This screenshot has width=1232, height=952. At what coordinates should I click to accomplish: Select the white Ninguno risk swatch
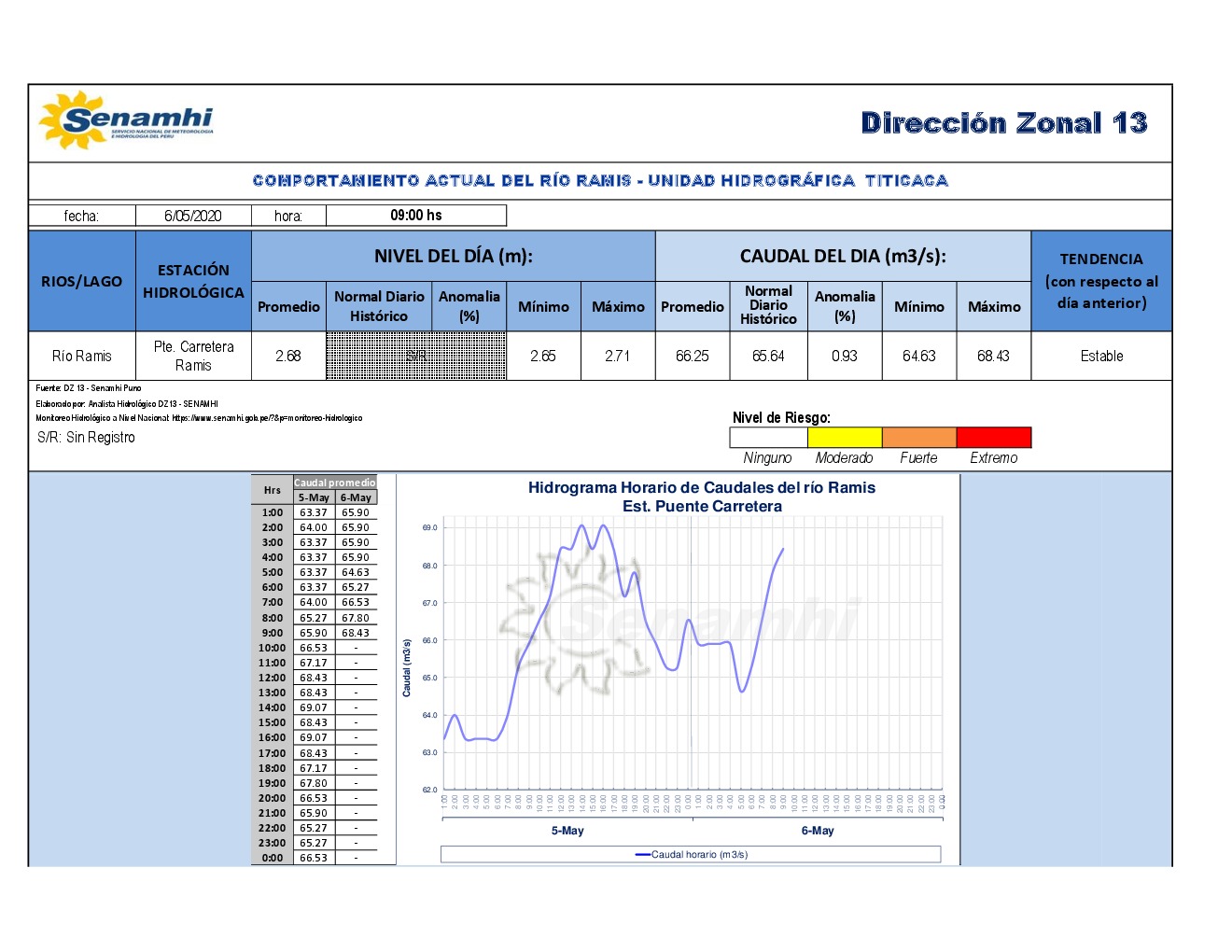[x=768, y=437]
